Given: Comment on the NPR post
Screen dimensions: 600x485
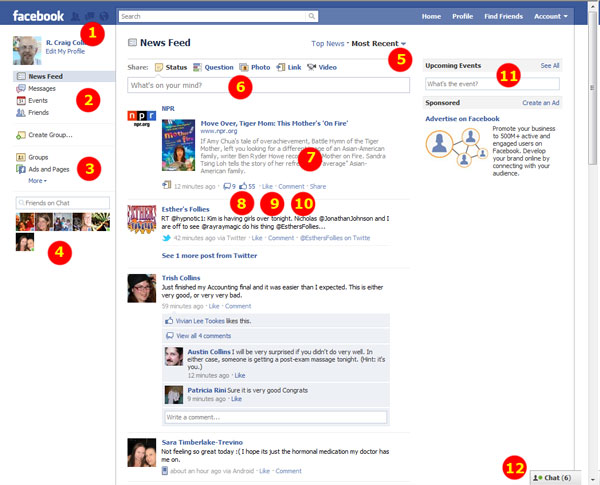Looking at the screenshot, I should point(291,186).
